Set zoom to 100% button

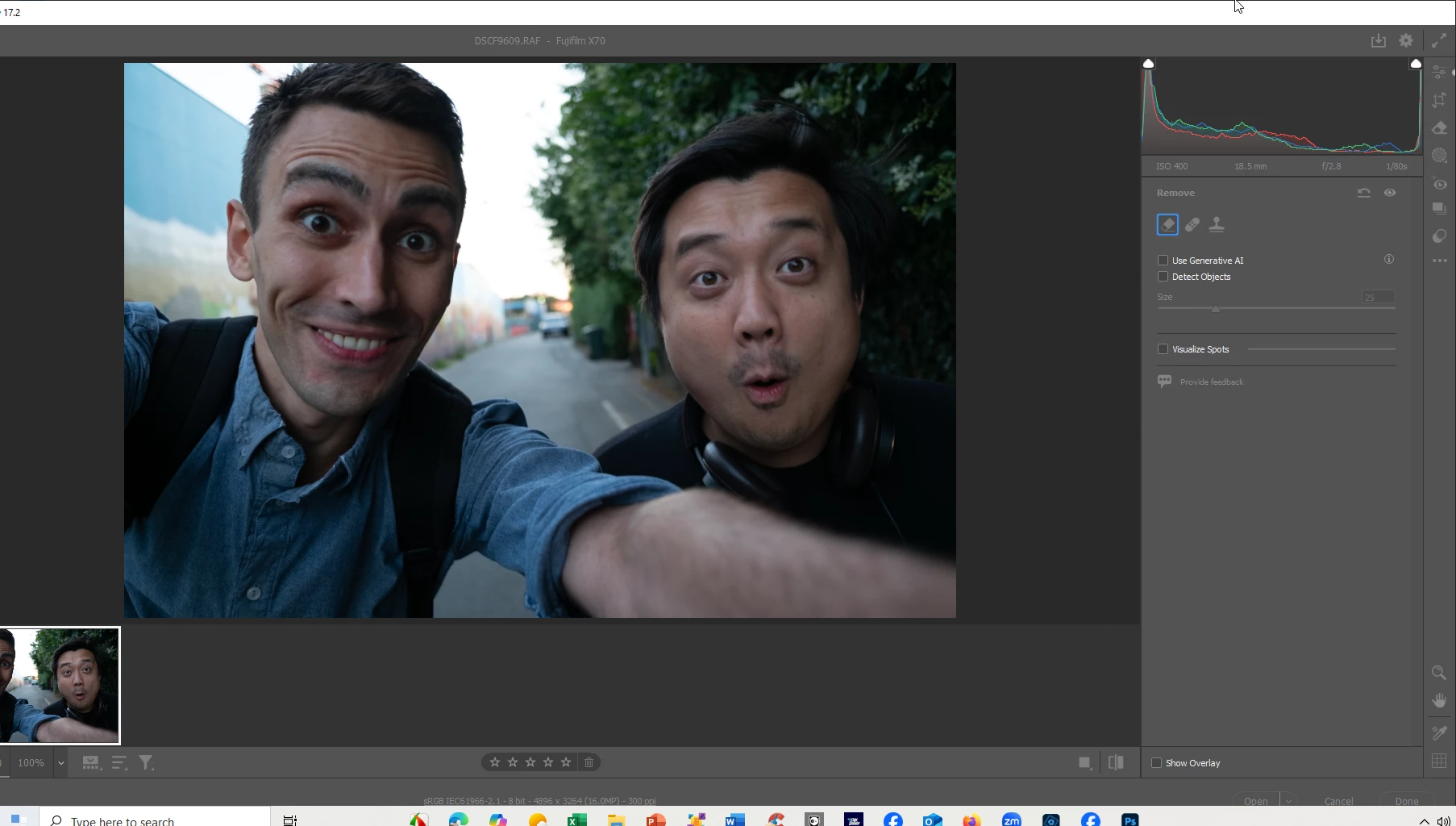pos(31,762)
